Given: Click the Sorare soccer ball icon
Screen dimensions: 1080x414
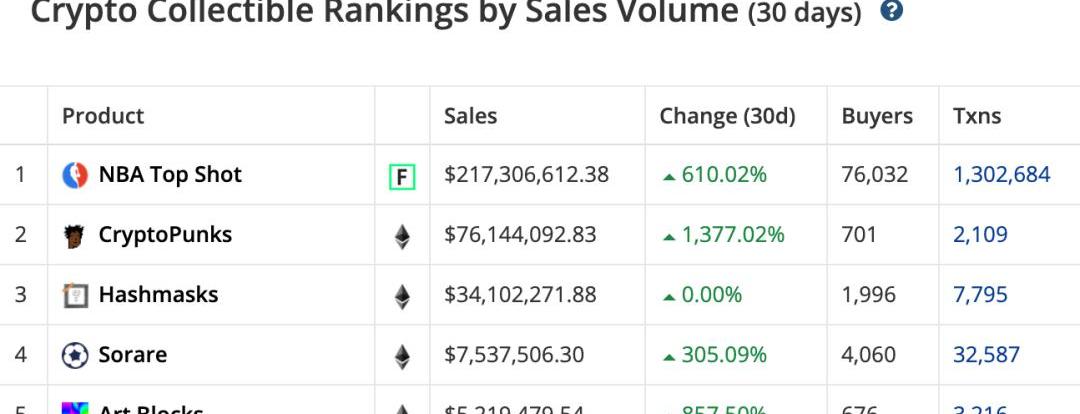Looking at the screenshot, I should [75, 355].
